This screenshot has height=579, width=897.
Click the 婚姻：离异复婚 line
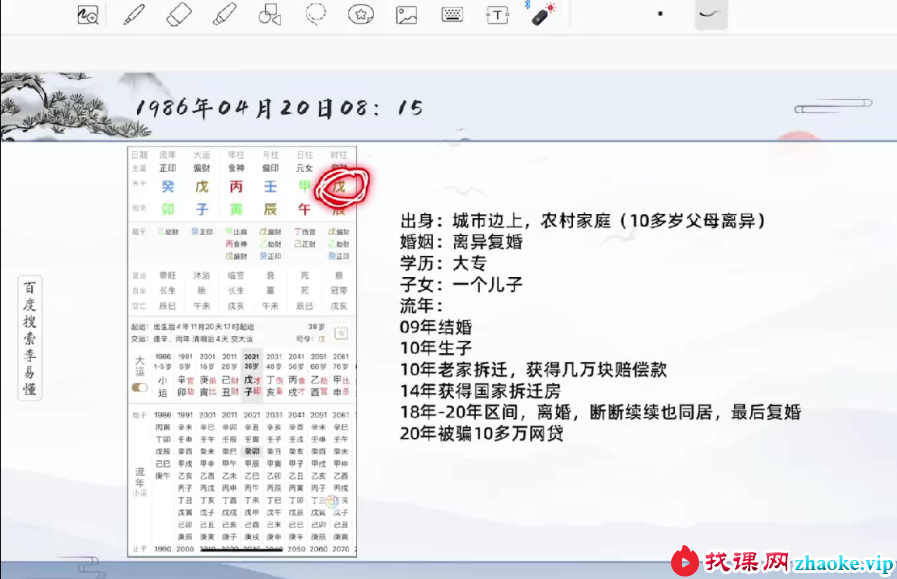click(x=462, y=242)
